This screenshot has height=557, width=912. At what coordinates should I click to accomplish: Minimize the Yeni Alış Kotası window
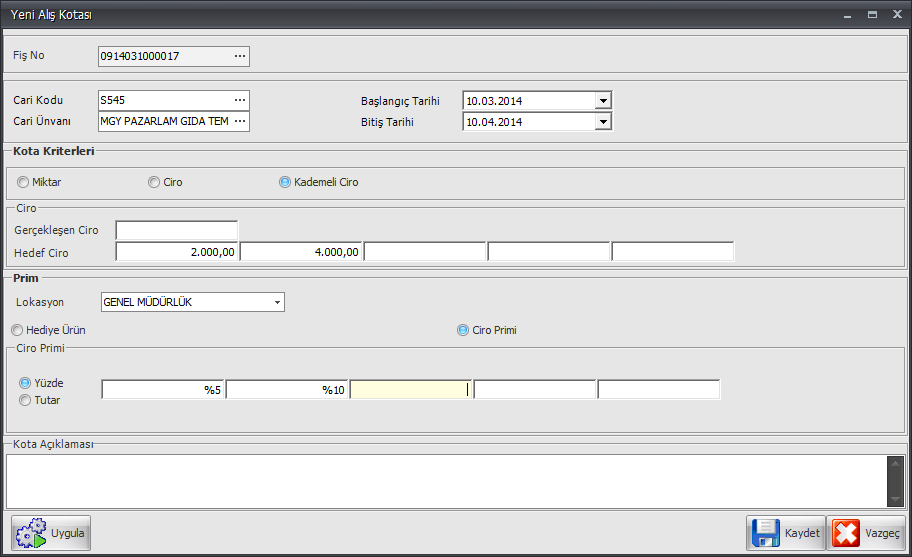click(x=847, y=15)
